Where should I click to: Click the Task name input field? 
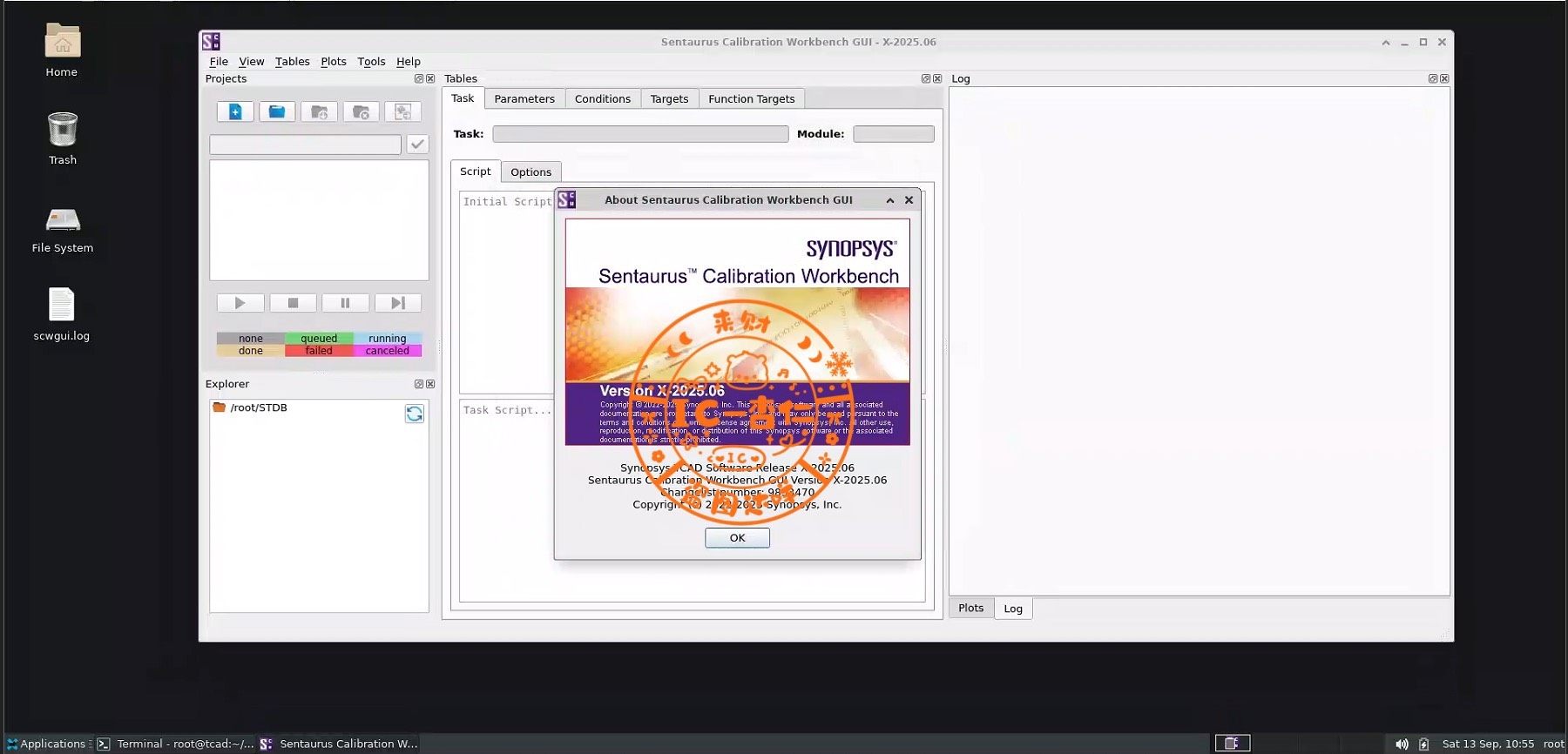click(640, 134)
